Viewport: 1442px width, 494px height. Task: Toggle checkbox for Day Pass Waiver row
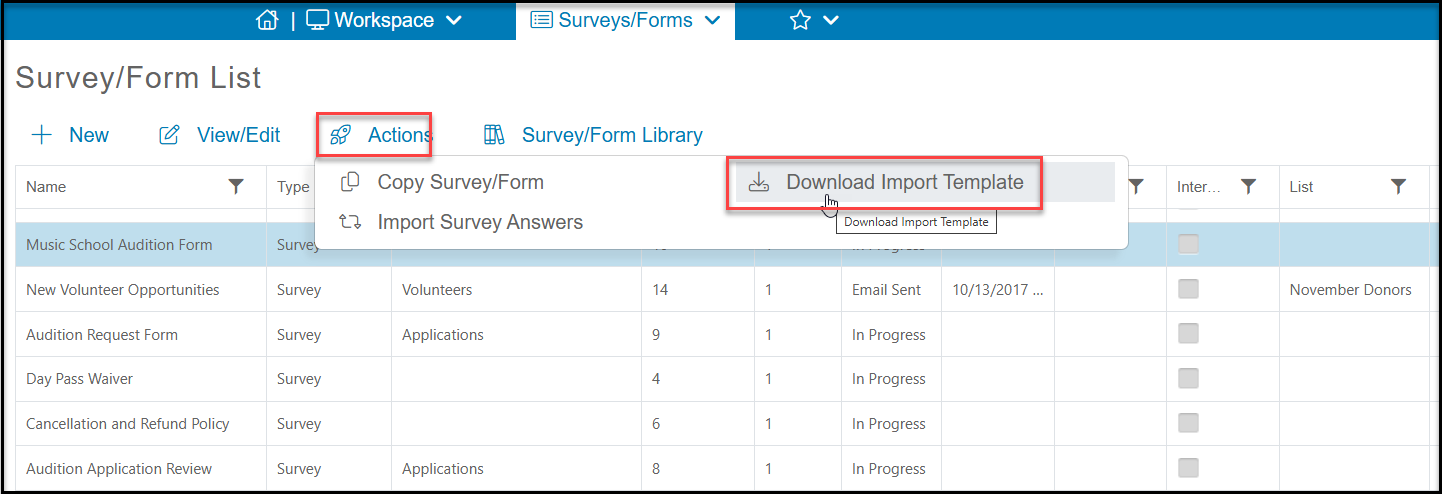point(1188,378)
